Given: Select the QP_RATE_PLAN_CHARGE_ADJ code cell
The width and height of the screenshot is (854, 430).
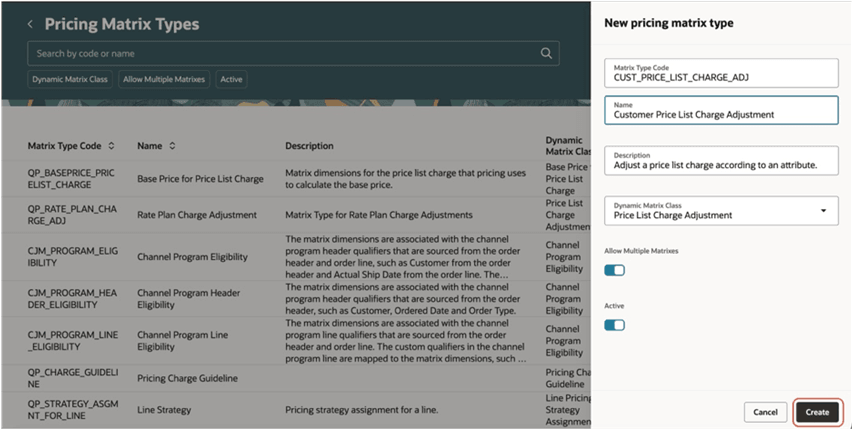Looking at the screenshot, I should [x=72, y=214].
